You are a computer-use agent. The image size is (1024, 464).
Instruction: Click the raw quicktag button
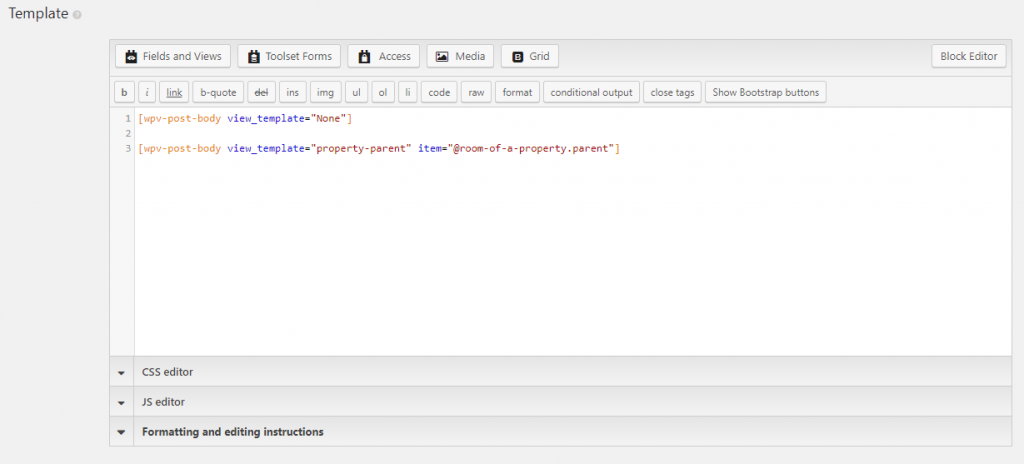476,92
